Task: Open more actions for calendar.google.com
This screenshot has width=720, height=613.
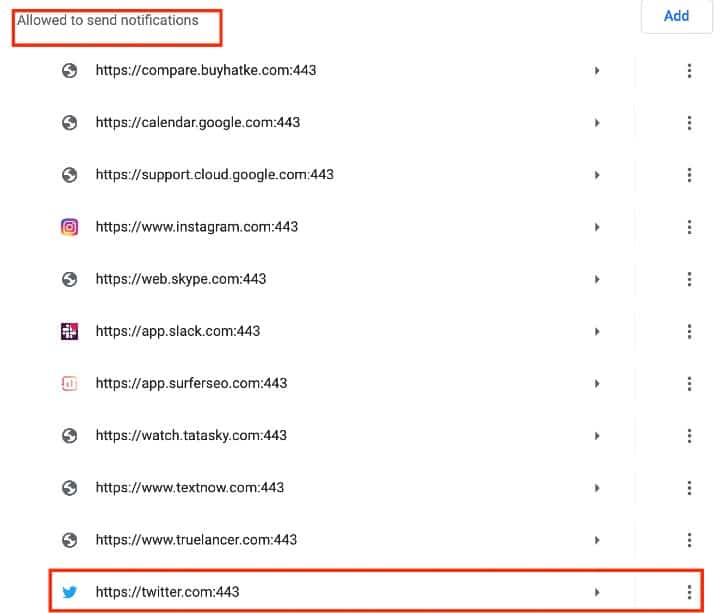Action: (689, 123)
